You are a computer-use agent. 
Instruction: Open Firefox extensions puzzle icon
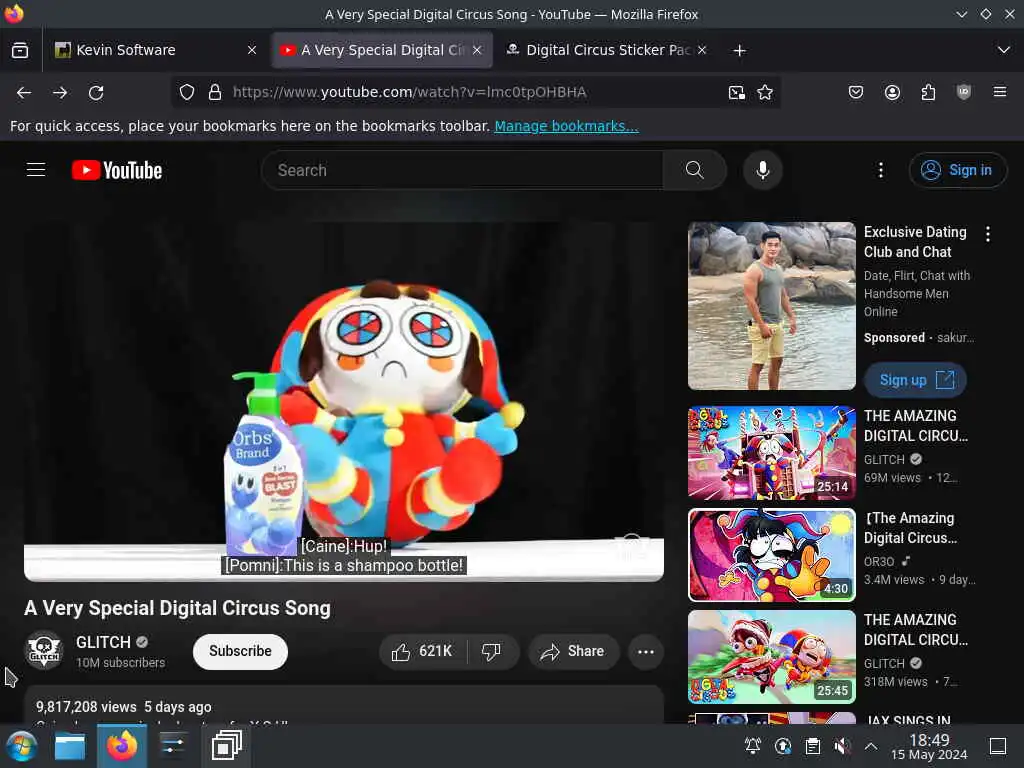tap(928, 92)
